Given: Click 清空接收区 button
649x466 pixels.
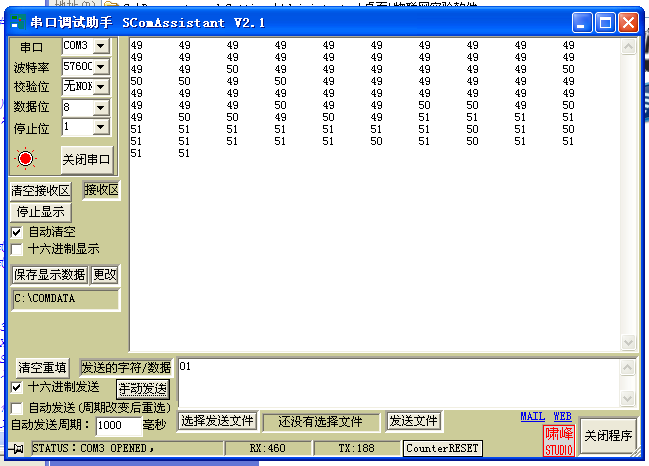Looking at the screenshot, I should coord(41,191).
